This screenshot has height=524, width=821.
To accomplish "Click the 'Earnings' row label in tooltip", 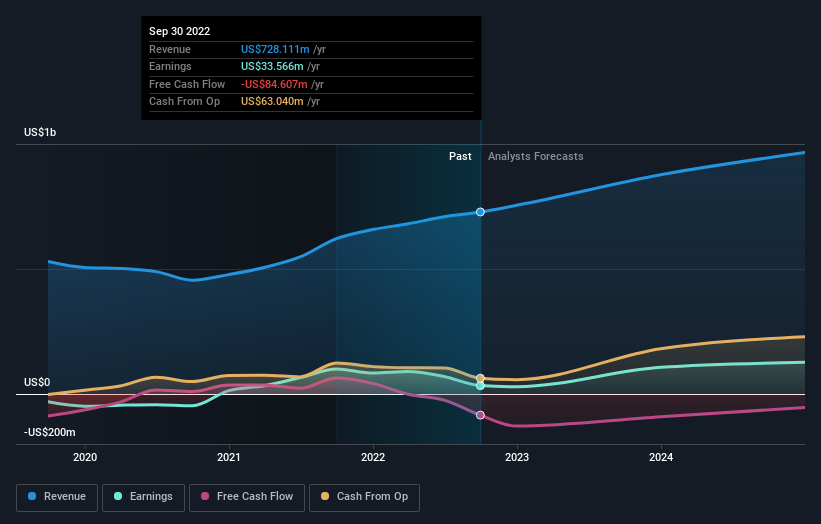I will click(170, 66).
